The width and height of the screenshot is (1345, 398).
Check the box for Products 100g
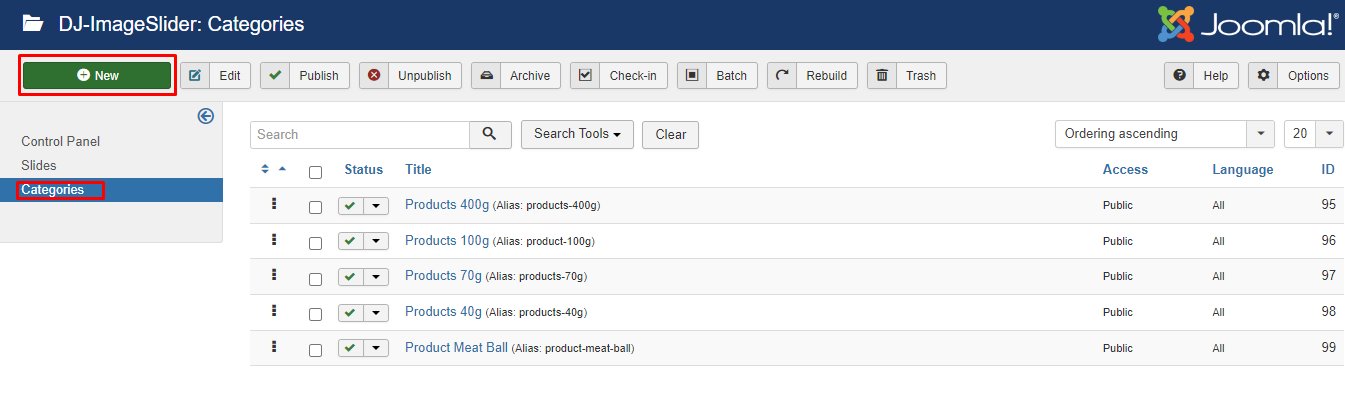click(x=315, y=243)
